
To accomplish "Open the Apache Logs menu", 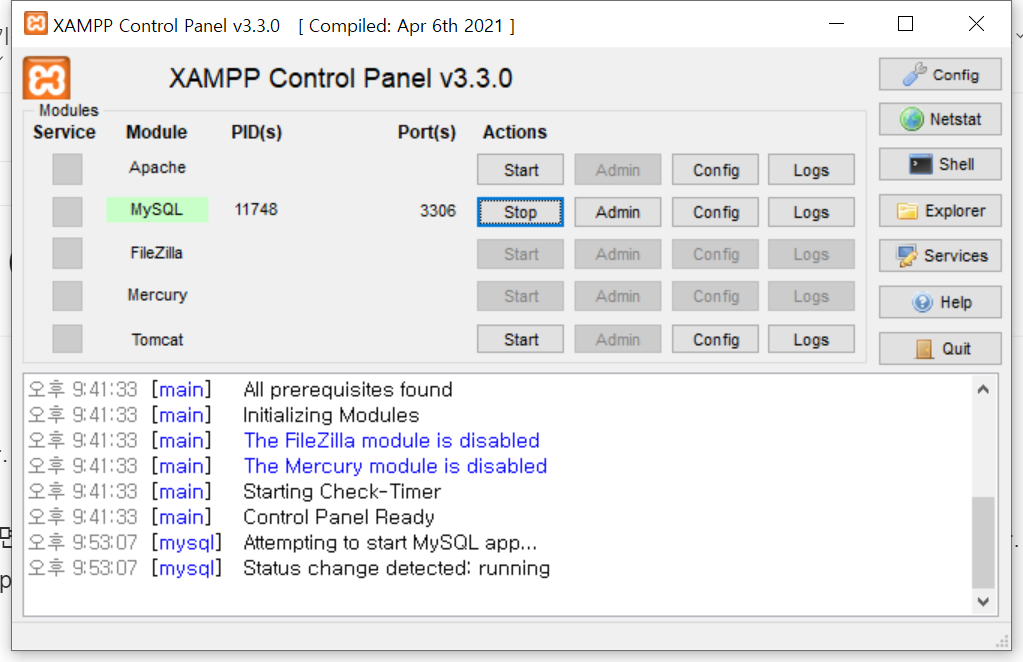I will point(811,170).
